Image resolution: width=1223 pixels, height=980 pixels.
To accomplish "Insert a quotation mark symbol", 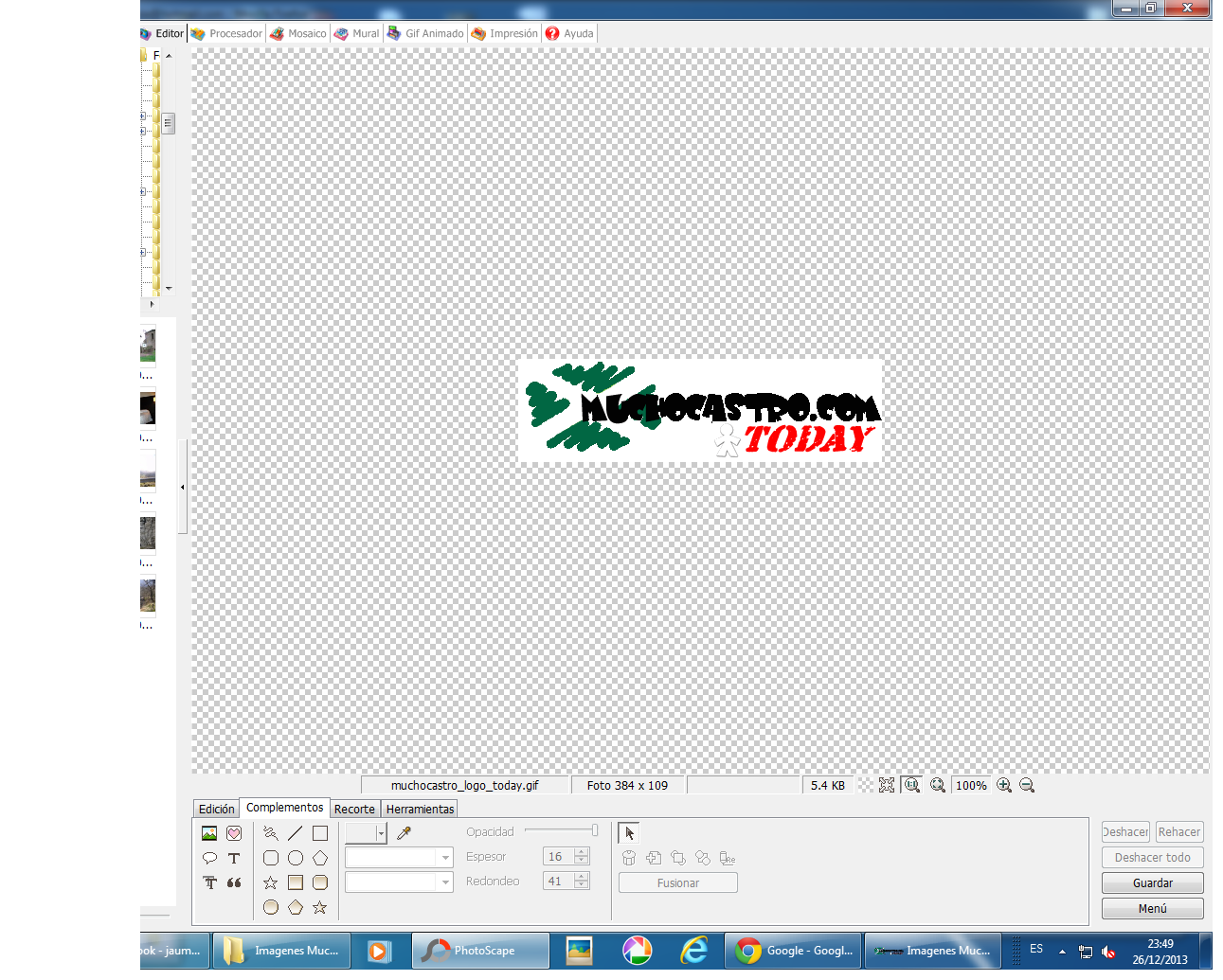I will [x=234, y=882].
